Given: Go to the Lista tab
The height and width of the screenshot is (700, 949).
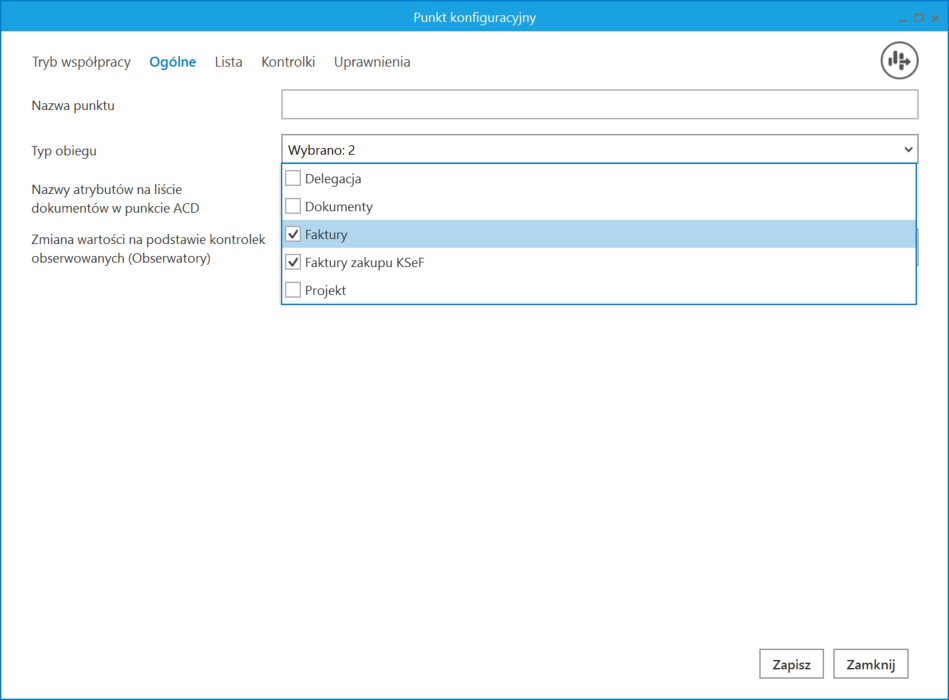Looking at the screenshot, I should coord(228,62).
